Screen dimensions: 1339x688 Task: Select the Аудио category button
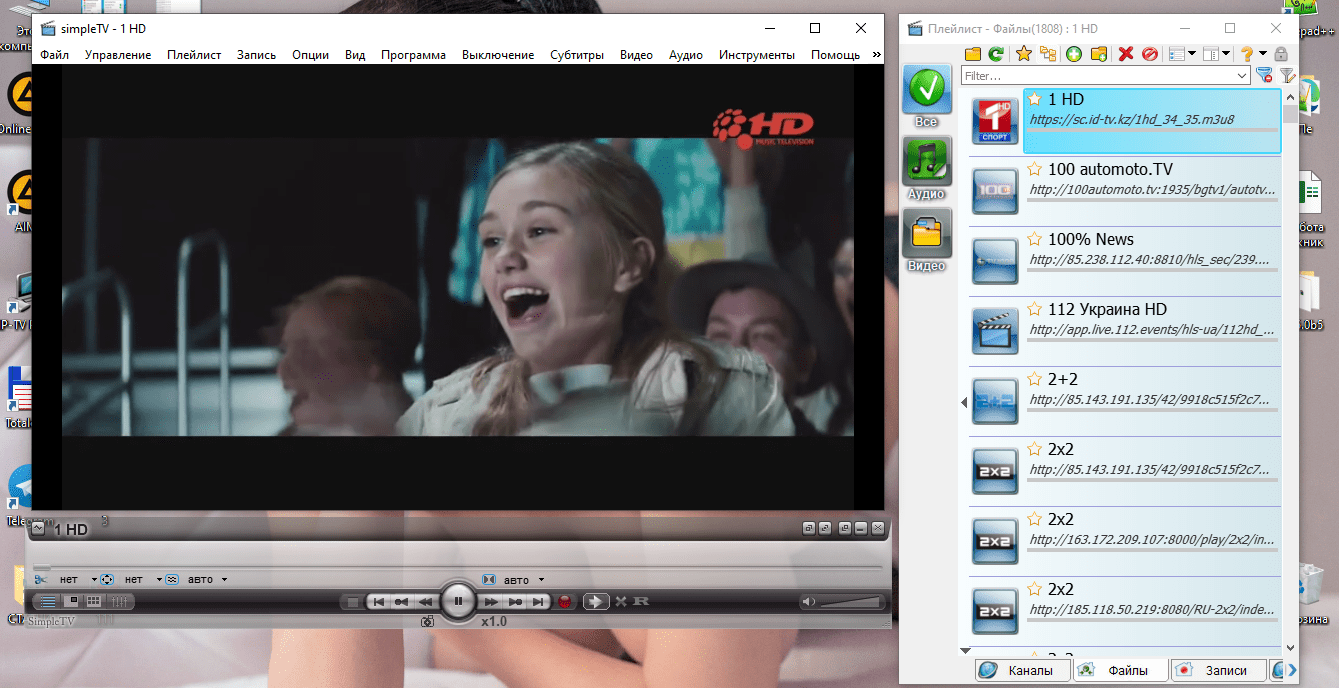[x=927, y=169]
